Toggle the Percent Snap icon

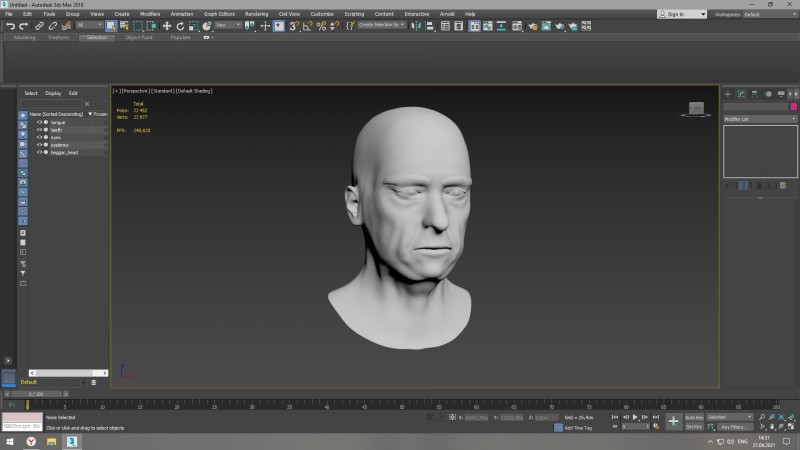(x=321, y=26)
